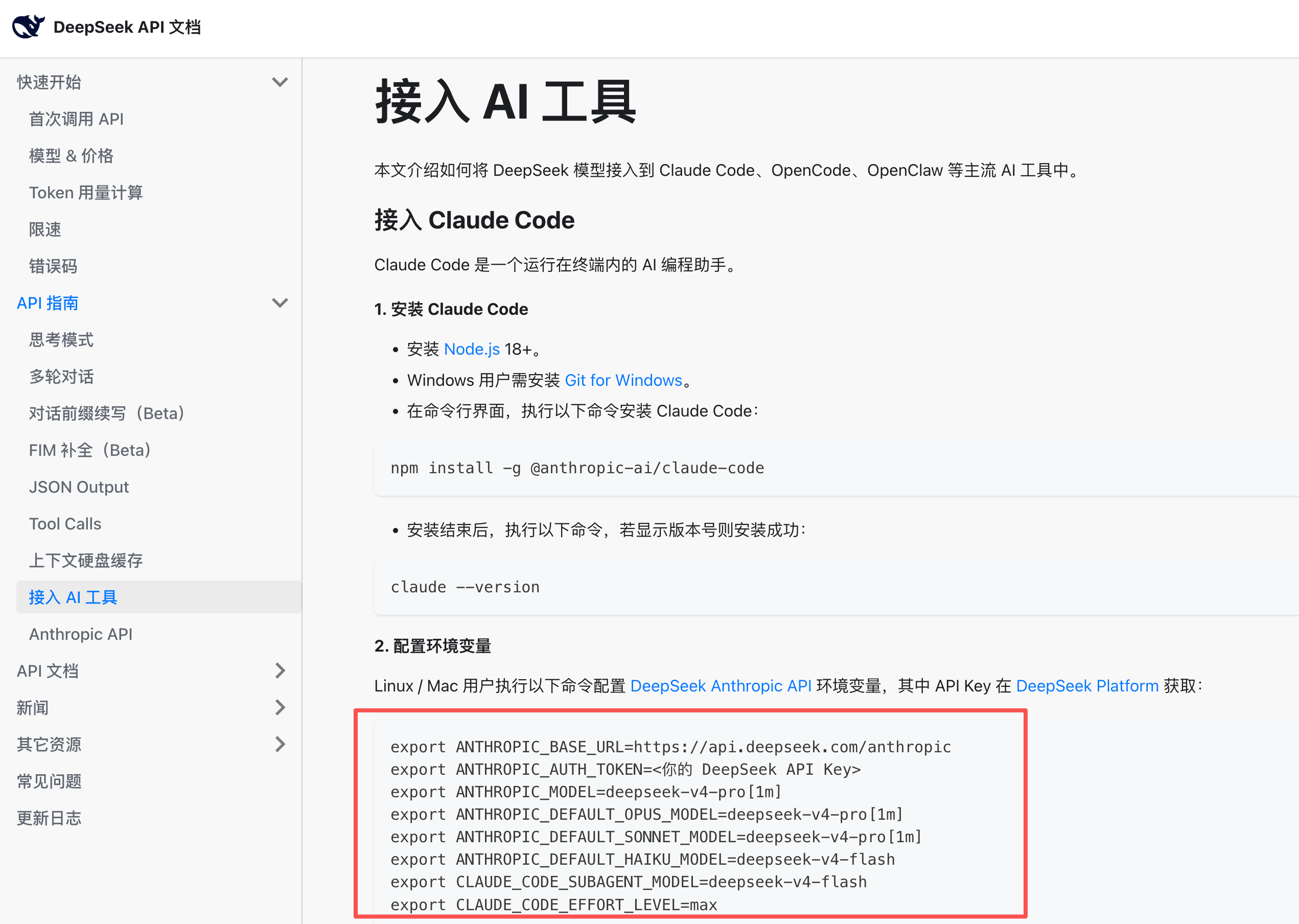Visit the DeepSeek Platform link

(1087, 686)
